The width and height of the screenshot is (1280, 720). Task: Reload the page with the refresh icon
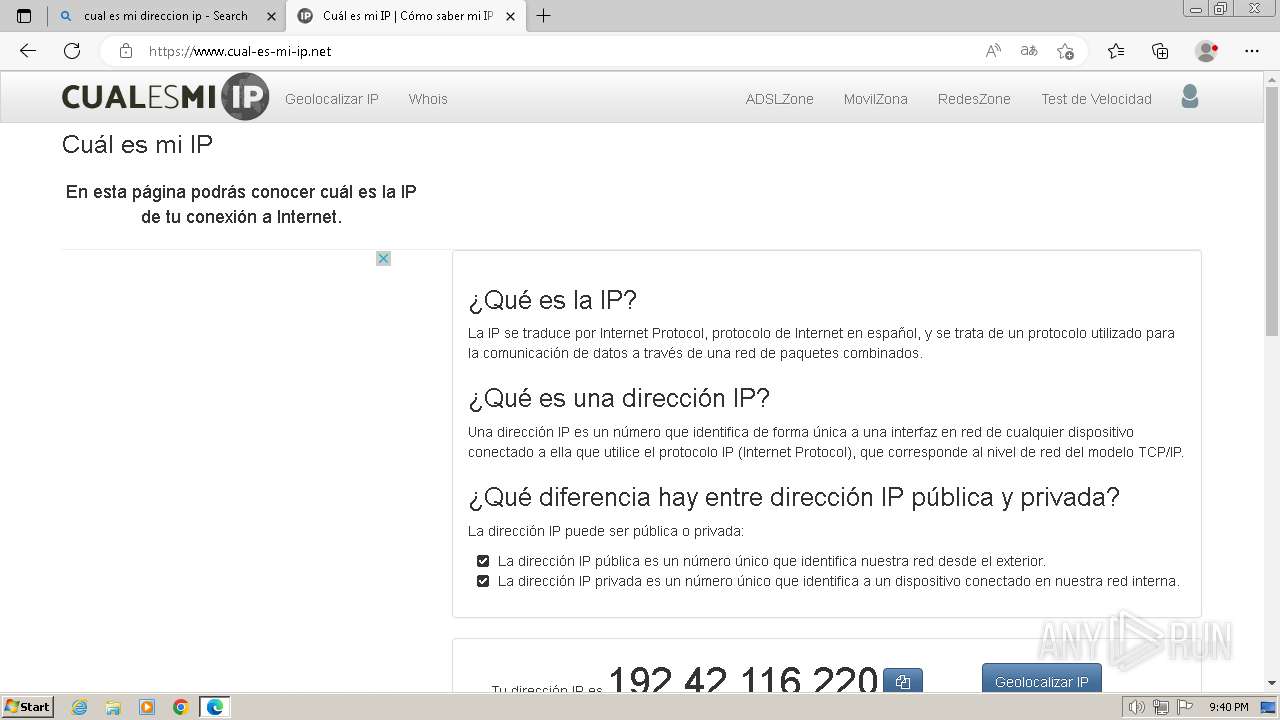coord(72,51)
